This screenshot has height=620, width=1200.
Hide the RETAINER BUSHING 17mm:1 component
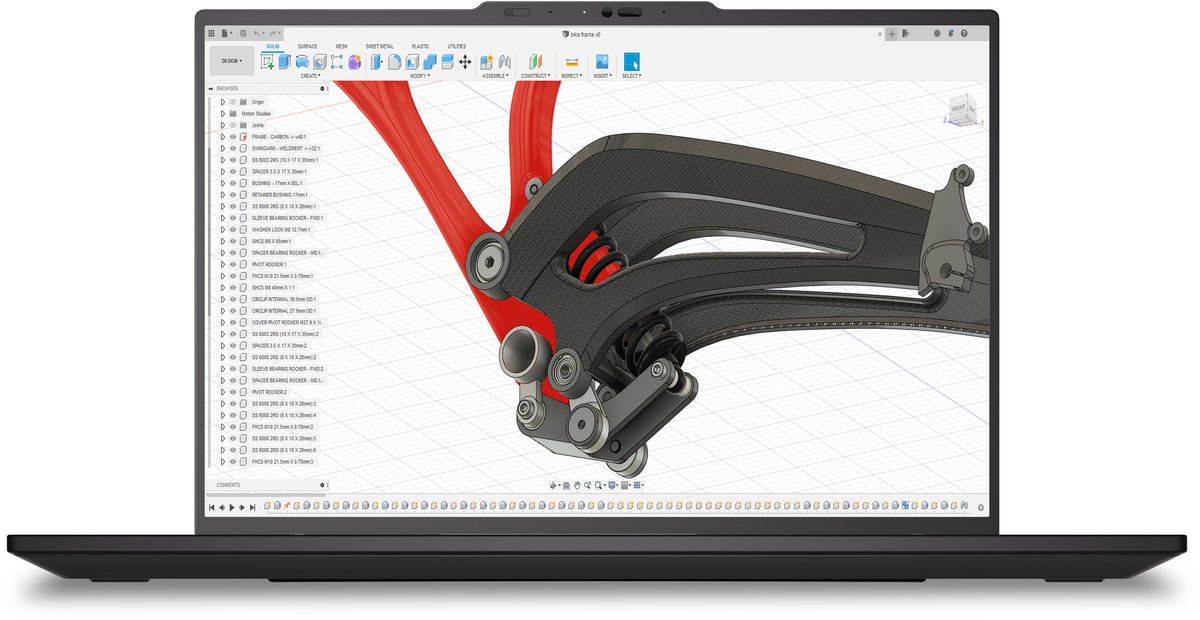pos(232,195)
